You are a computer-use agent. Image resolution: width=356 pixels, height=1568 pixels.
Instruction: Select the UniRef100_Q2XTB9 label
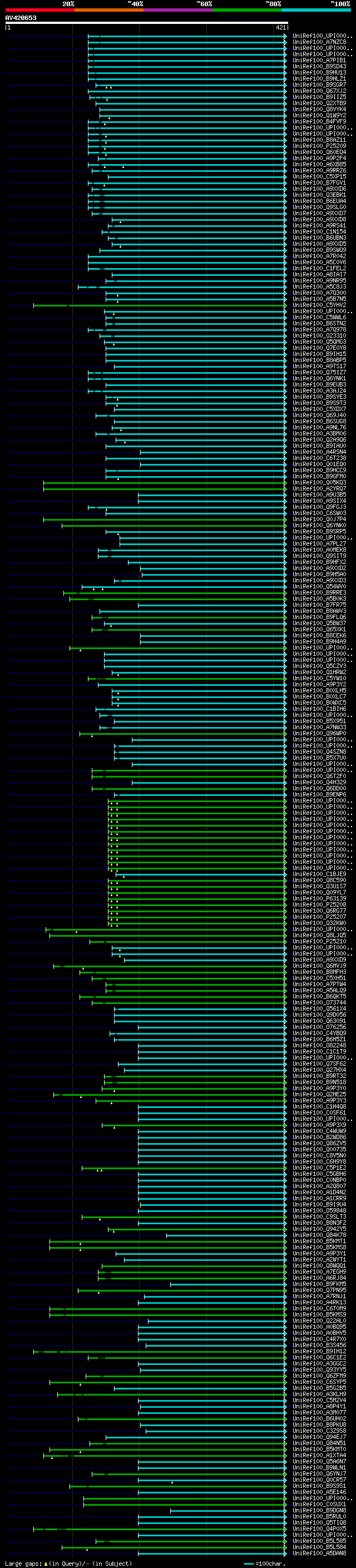[319, 103]
